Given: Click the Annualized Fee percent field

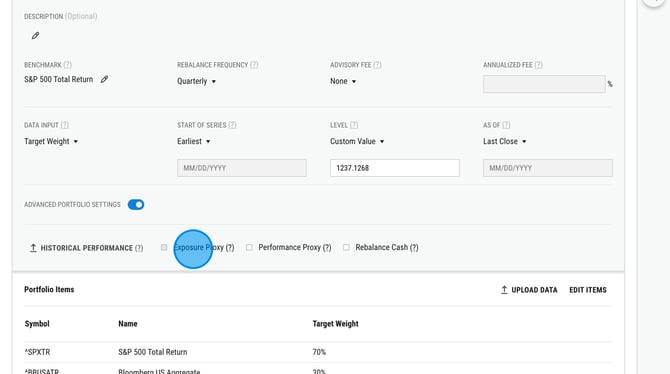Looking at the screenshot, I should point(544,84).
